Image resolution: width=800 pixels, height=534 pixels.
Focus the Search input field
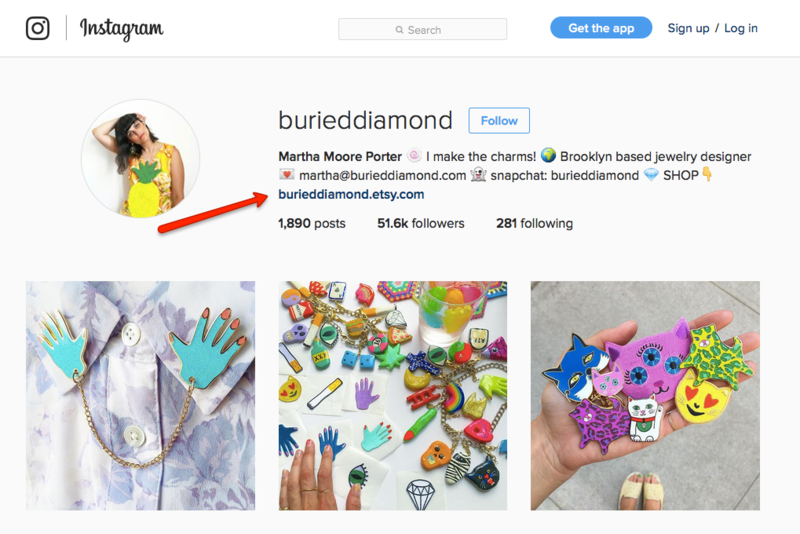point(422,30)
